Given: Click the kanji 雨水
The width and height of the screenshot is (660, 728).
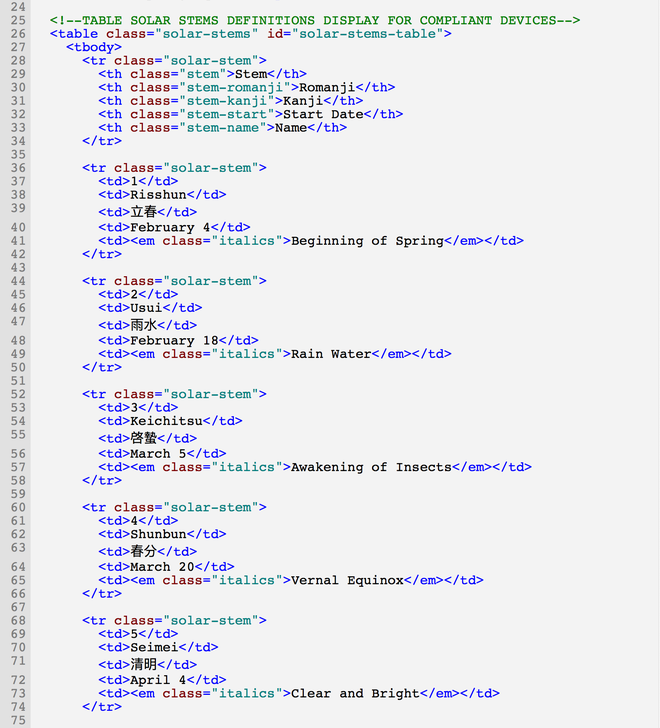Looking at the screenshot, I should click(143, 325).
